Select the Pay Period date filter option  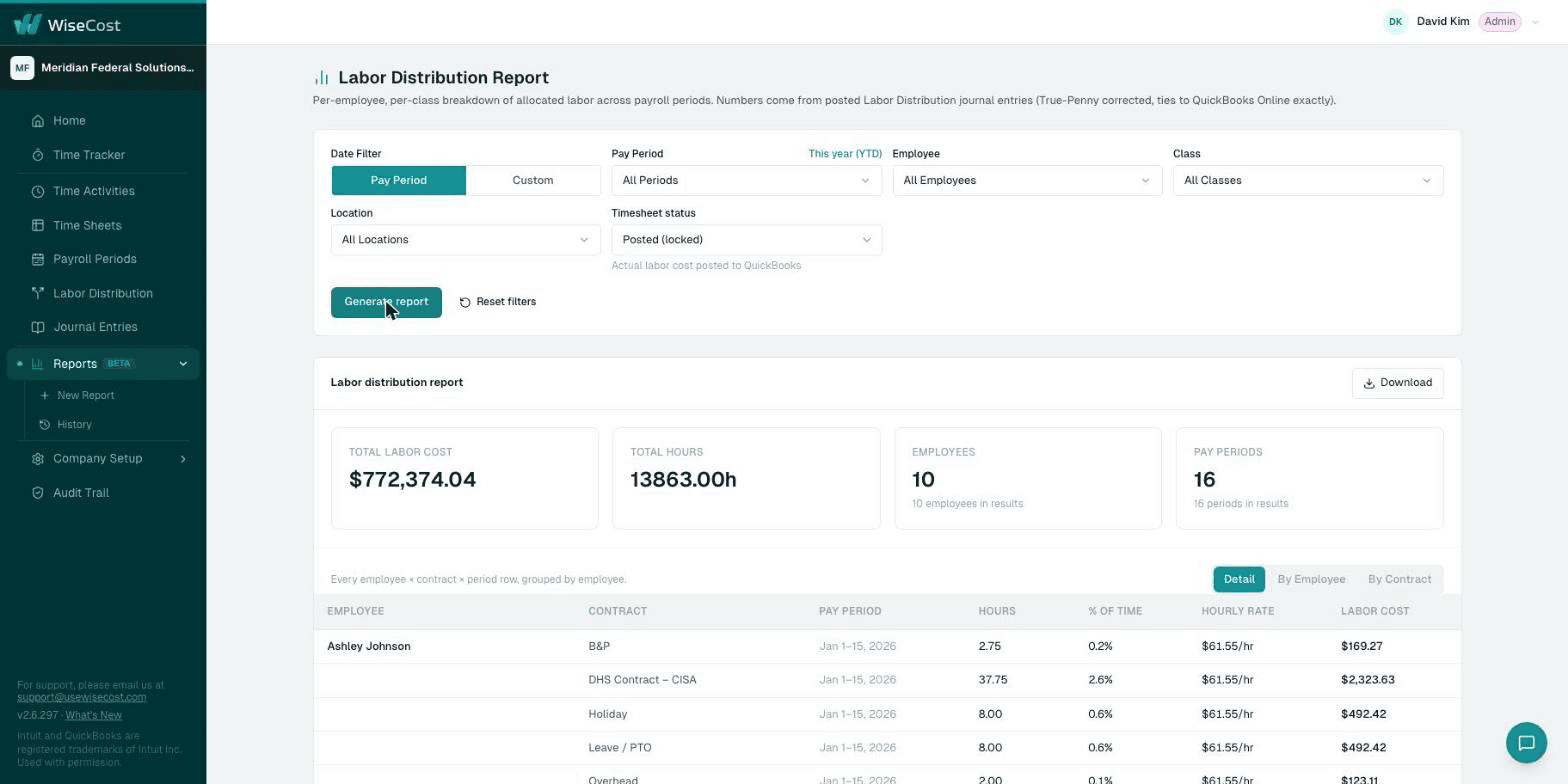click(x=399, y=181)
